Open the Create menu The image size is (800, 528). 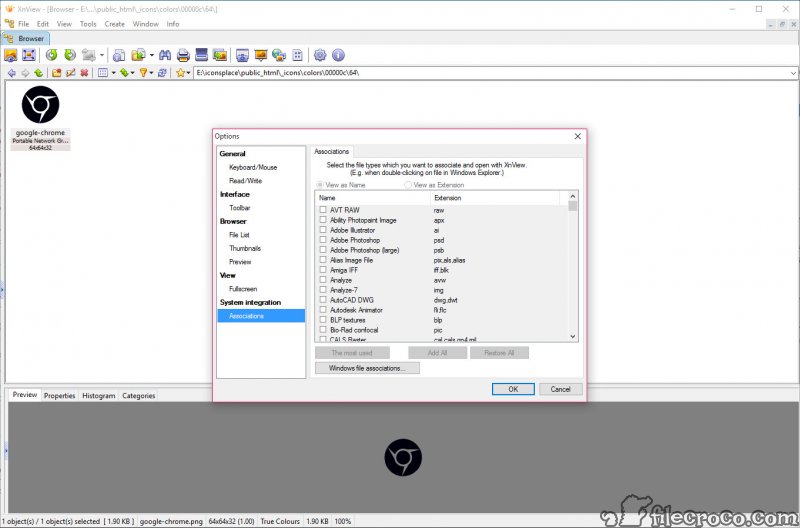115,24
